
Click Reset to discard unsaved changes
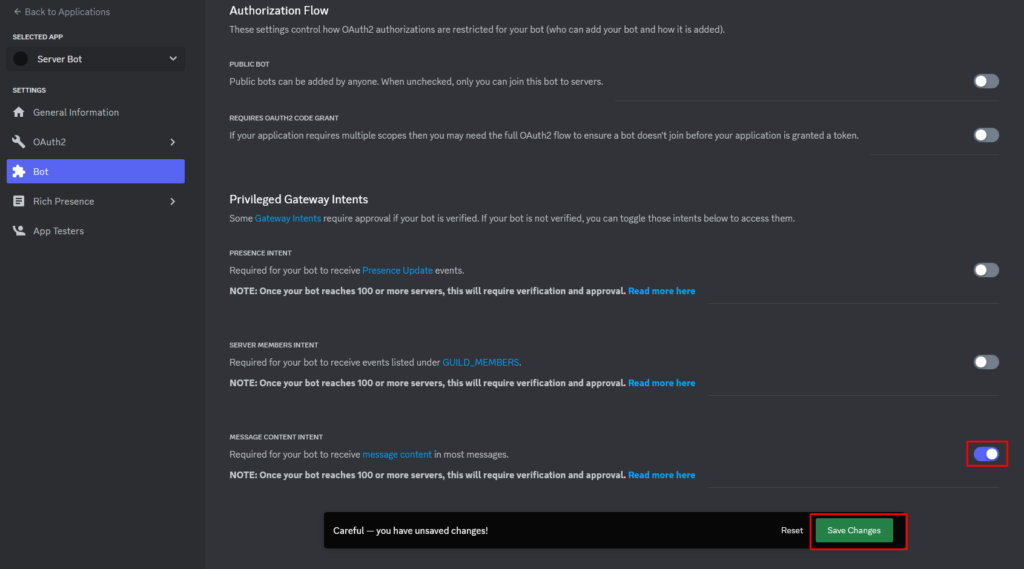point(792,530)
